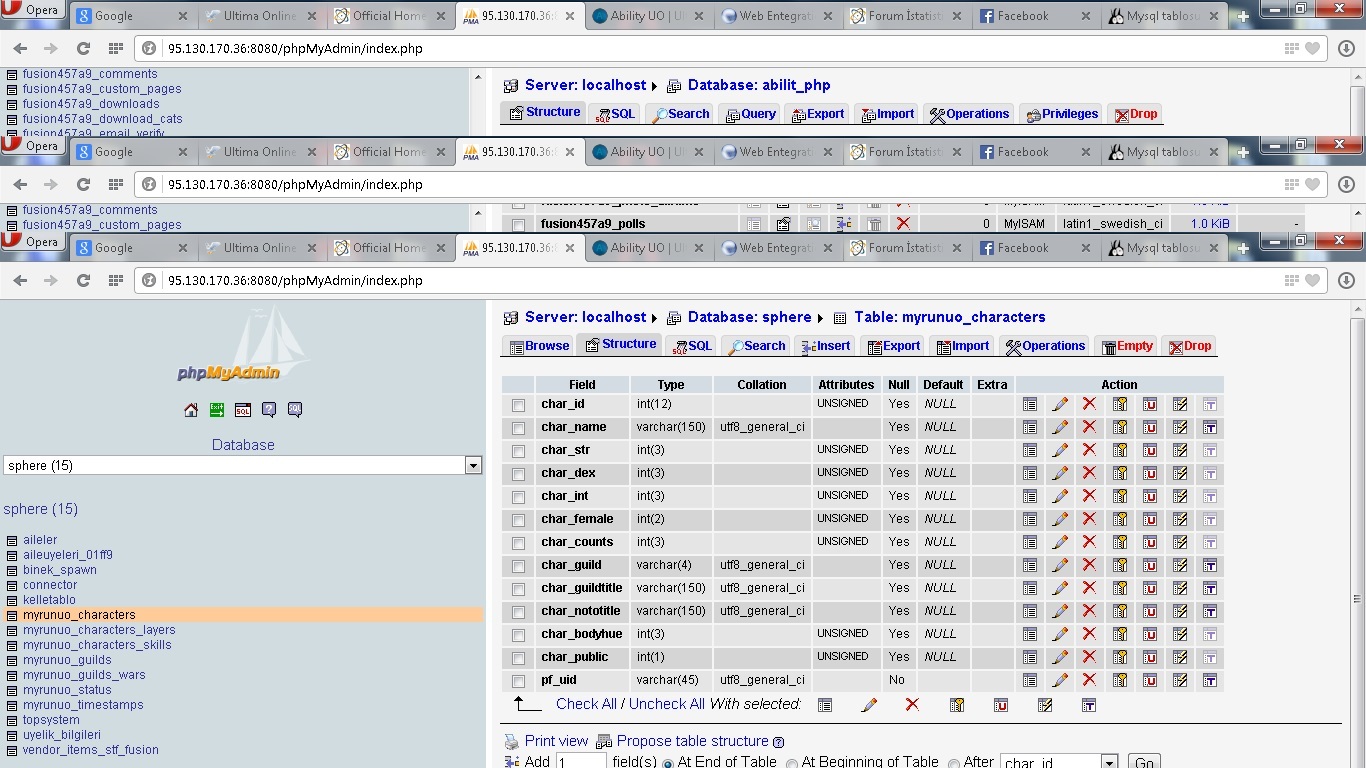Open the Empty tab of myrunuo_characters
This screenshot has height=768, width=1366.
click(1127, 346)
